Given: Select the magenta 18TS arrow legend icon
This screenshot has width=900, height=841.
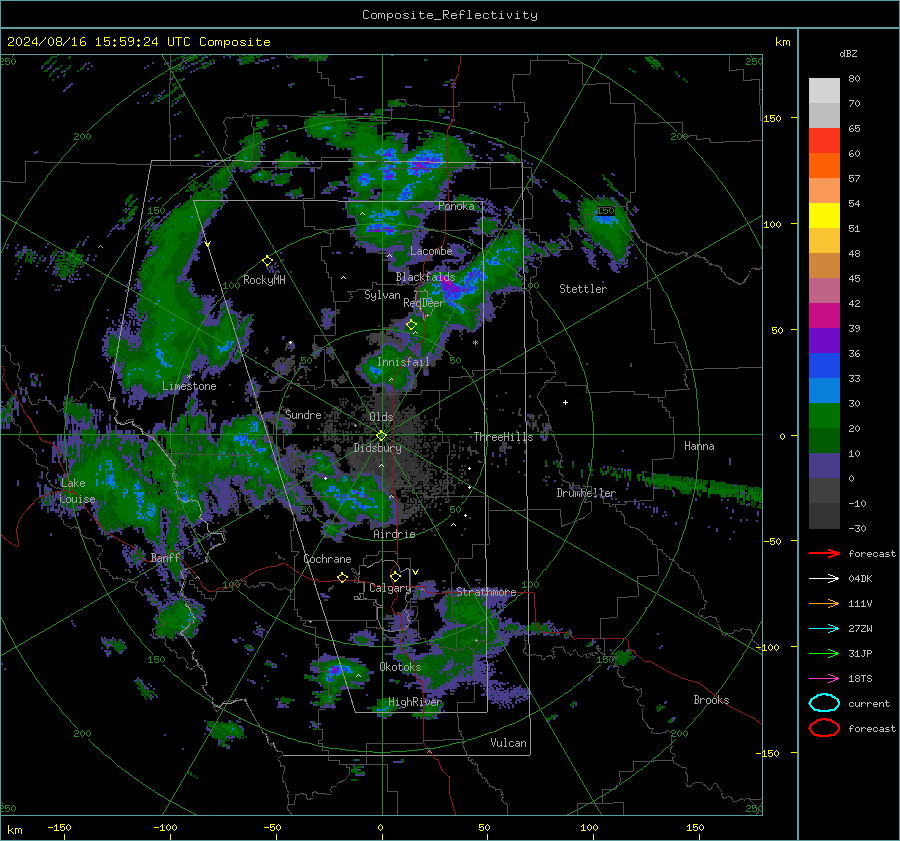Looking at the screenshot, I should click(x=824, y=679).
